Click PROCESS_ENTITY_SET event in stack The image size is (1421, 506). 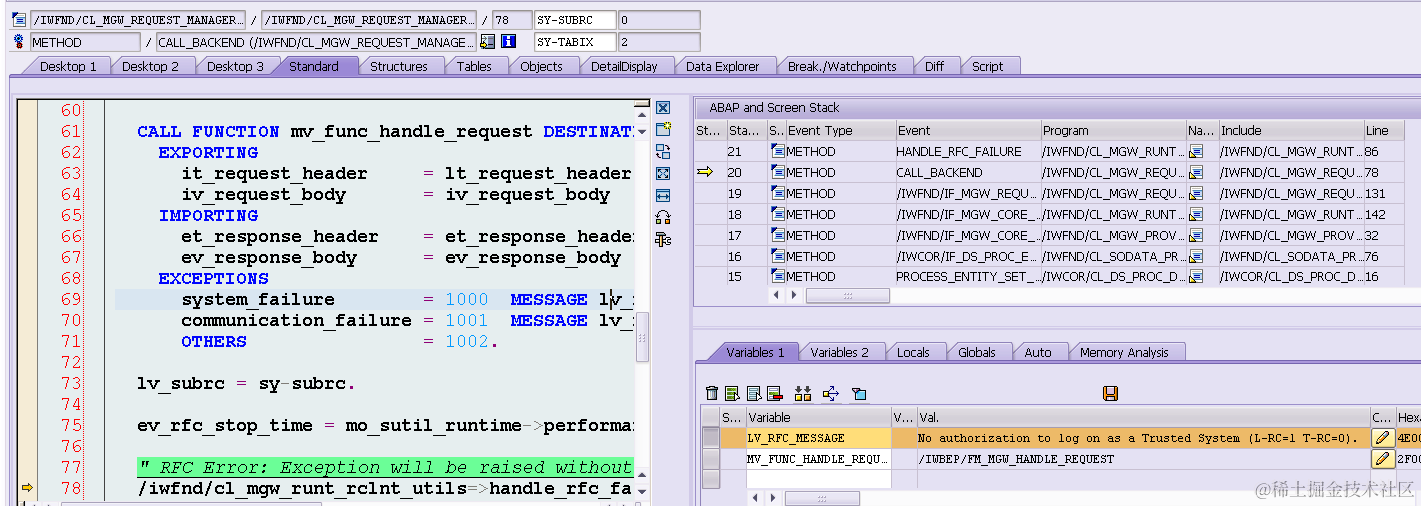coord(967,277)
